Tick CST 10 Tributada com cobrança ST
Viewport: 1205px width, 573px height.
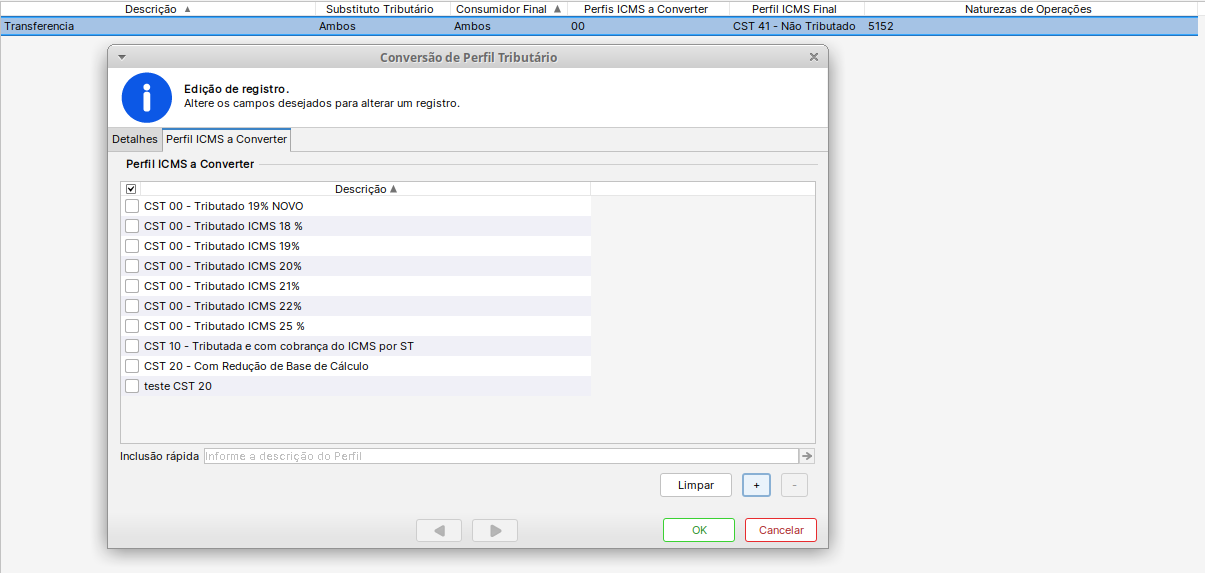point(132,346)
